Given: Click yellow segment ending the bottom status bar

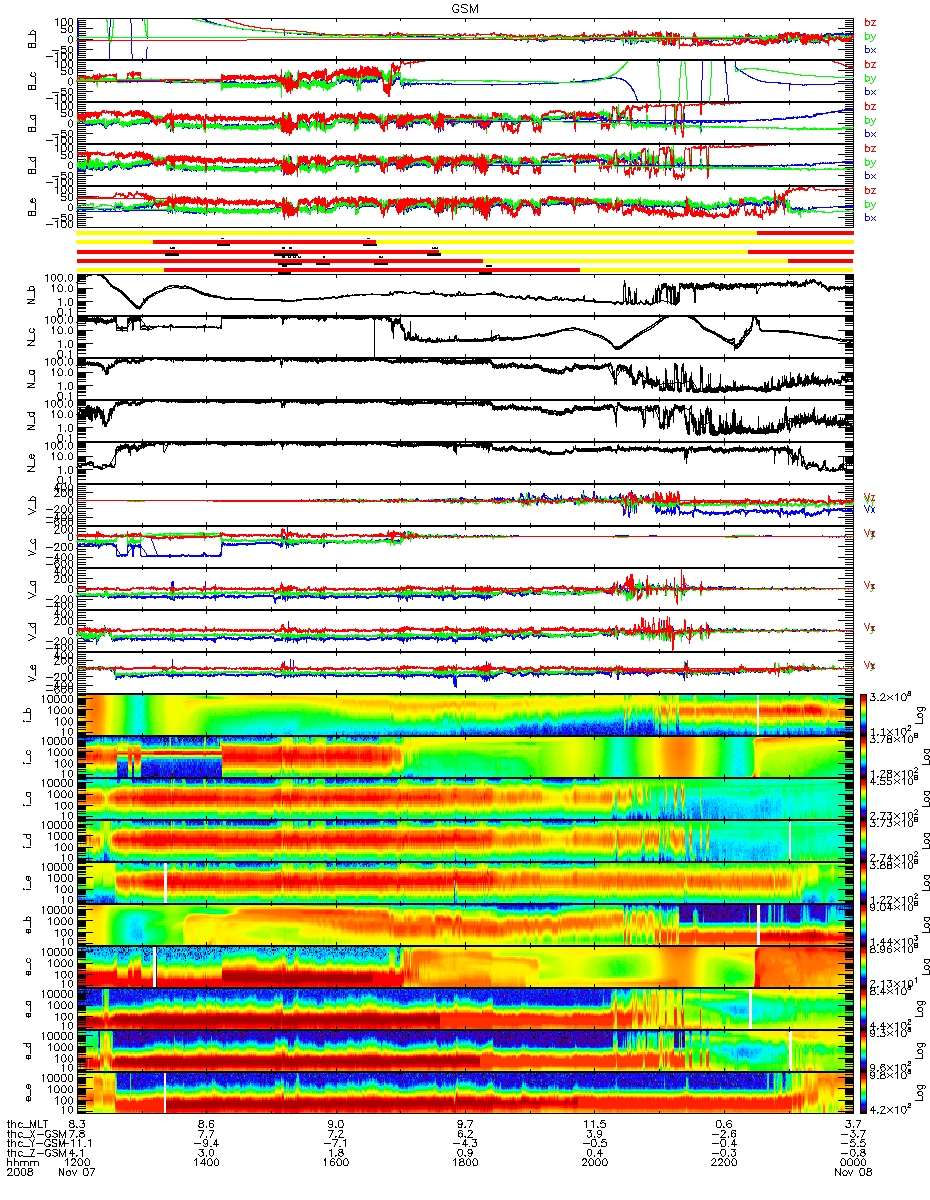Looking at the screenshot, I should (x=716, y=269).
